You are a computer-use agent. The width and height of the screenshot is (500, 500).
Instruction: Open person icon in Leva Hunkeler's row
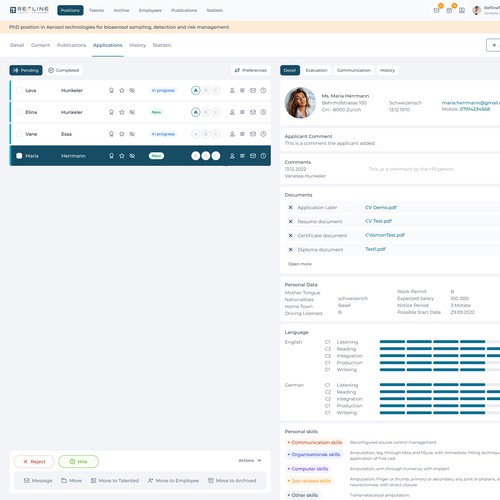(x=232, y=90)
